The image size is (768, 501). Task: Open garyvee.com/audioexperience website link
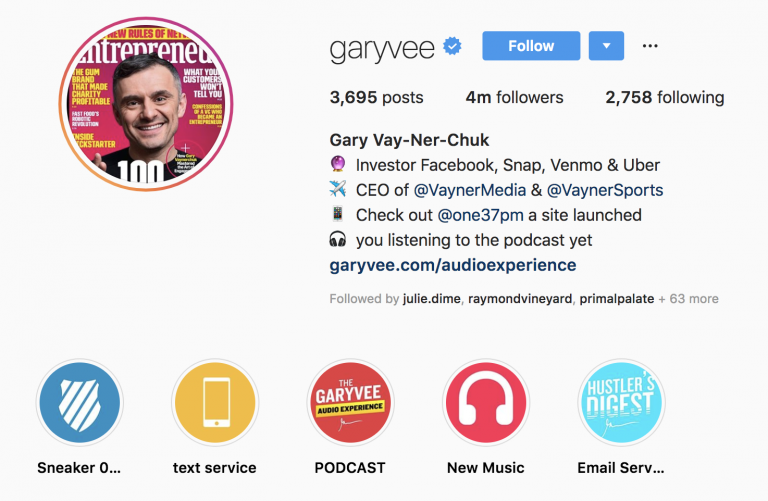[453, 265]
